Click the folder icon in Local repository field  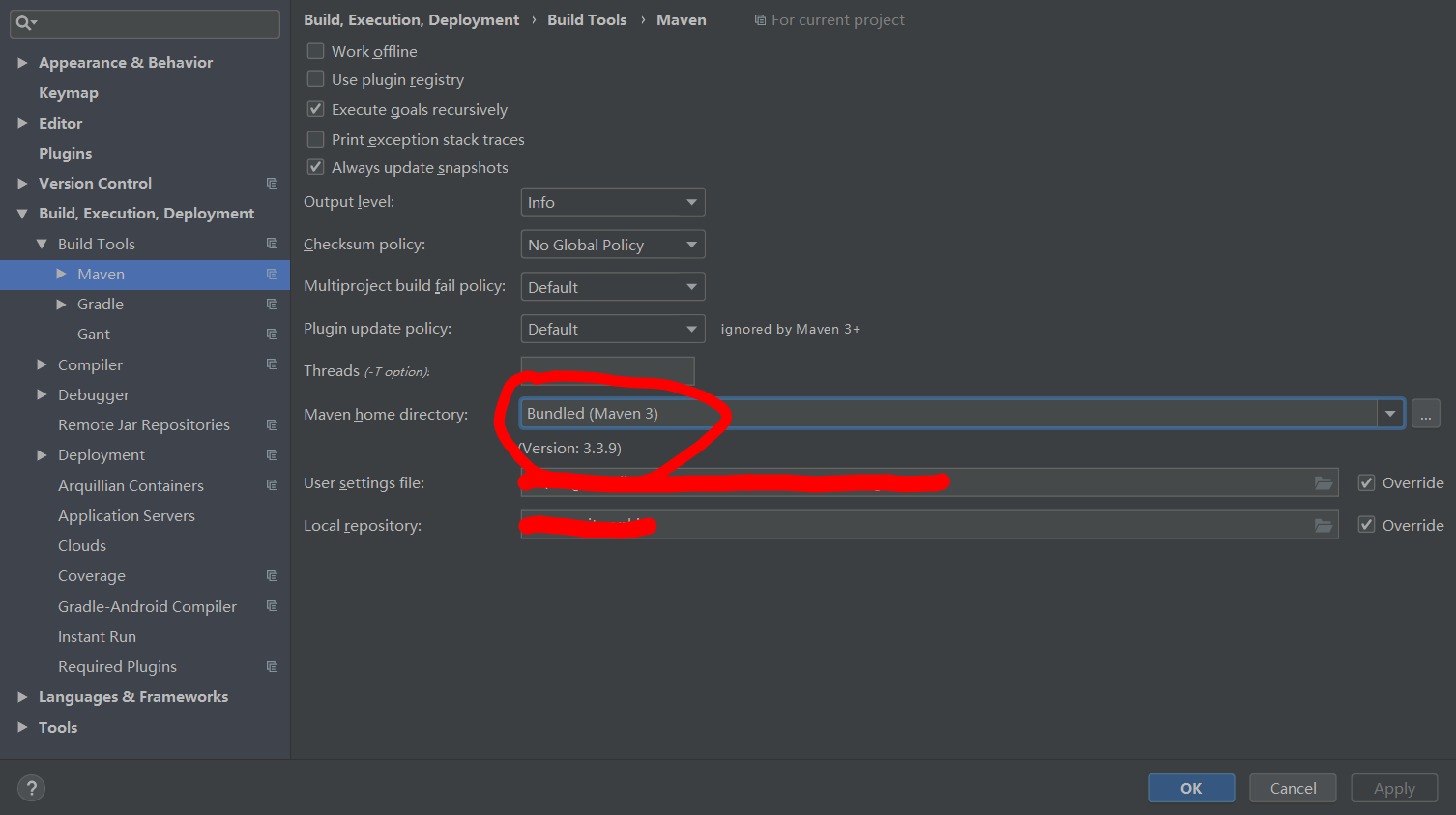[x=1324, y=526]
